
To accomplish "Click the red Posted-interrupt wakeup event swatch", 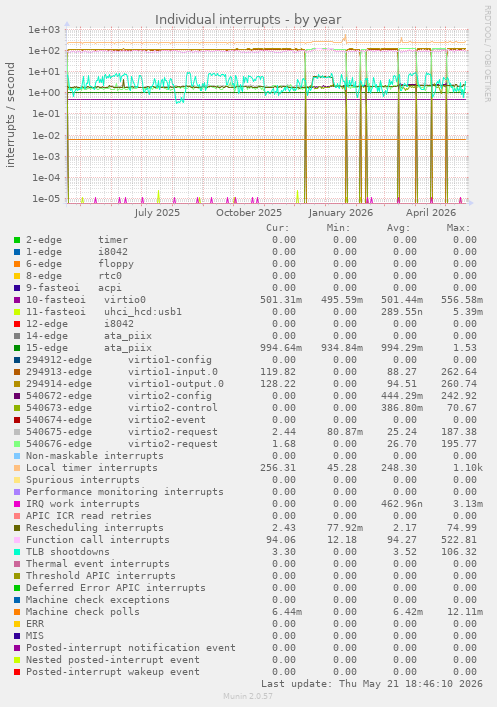I will coord(17,672).
